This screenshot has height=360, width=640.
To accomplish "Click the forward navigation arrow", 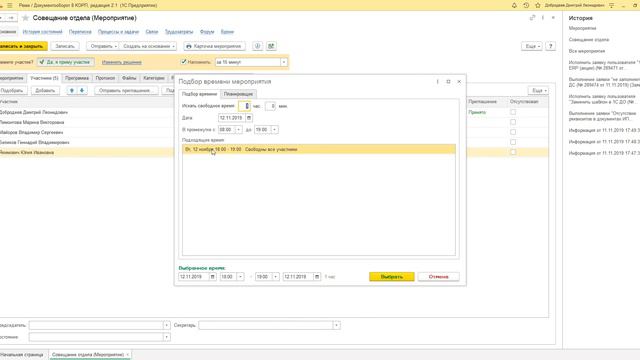I will pyautogui.click(x=11, y=18).
